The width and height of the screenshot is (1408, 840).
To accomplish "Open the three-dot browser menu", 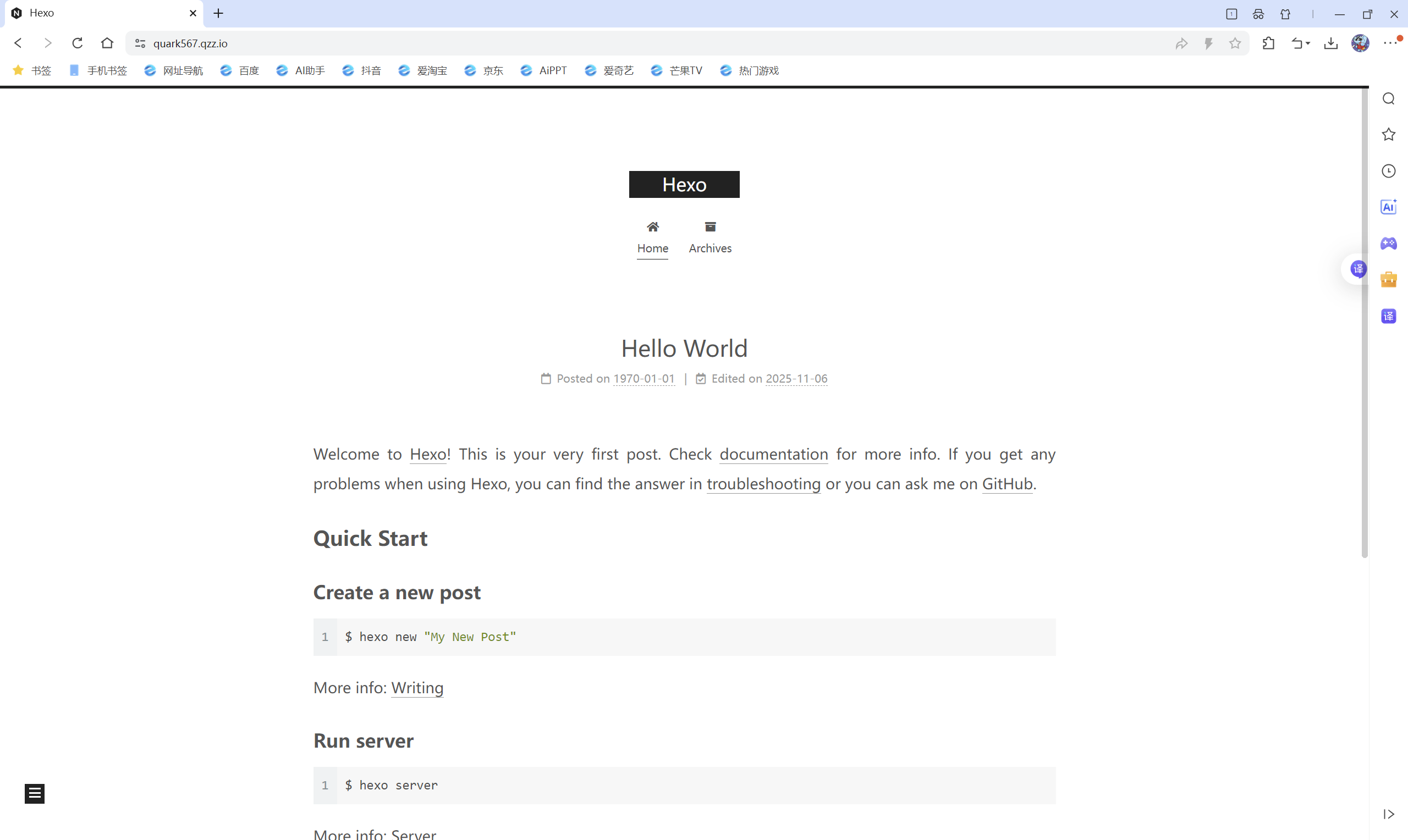I will [x=1390, y=43].
